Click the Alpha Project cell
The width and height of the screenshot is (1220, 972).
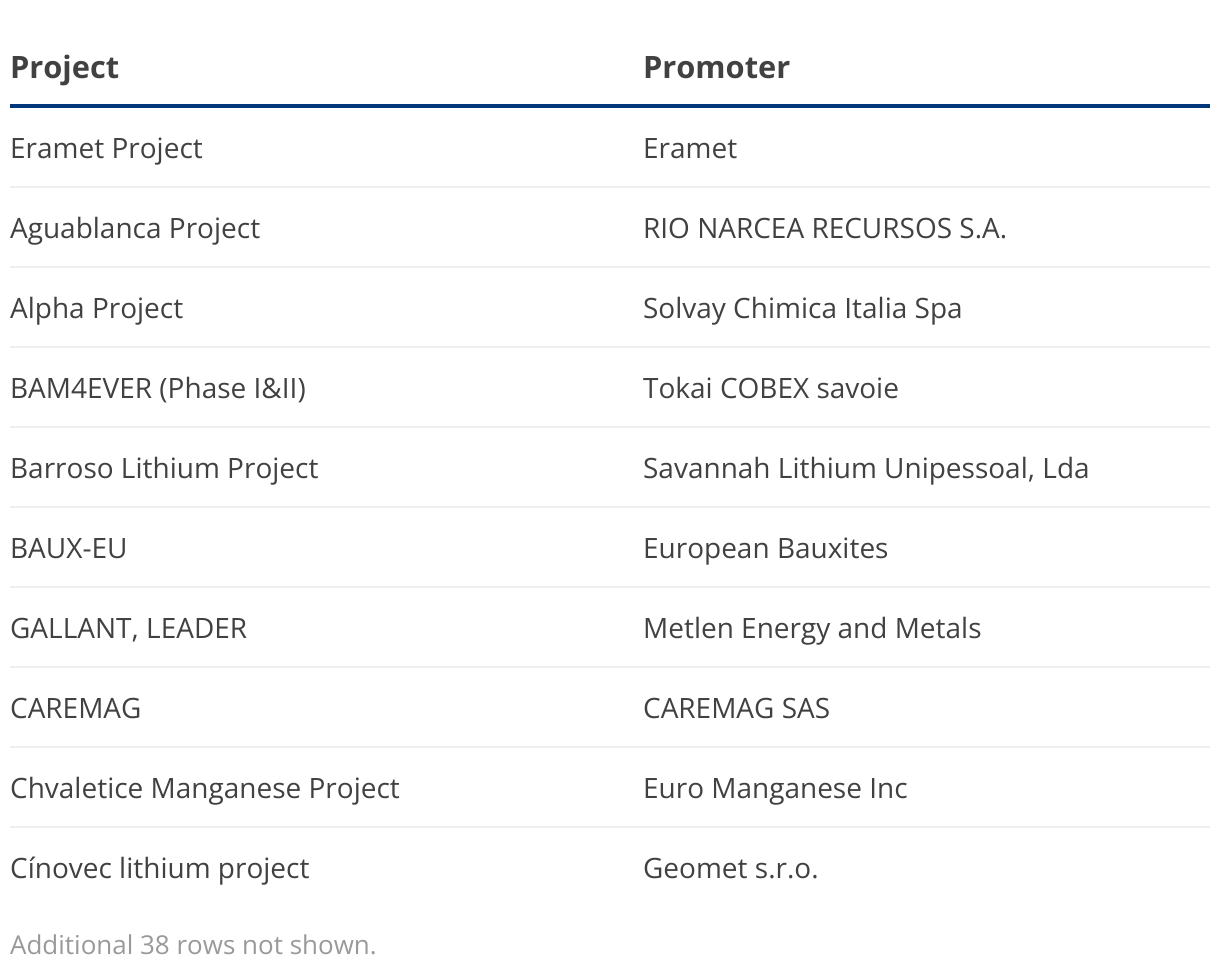click(x=97, y=308)
